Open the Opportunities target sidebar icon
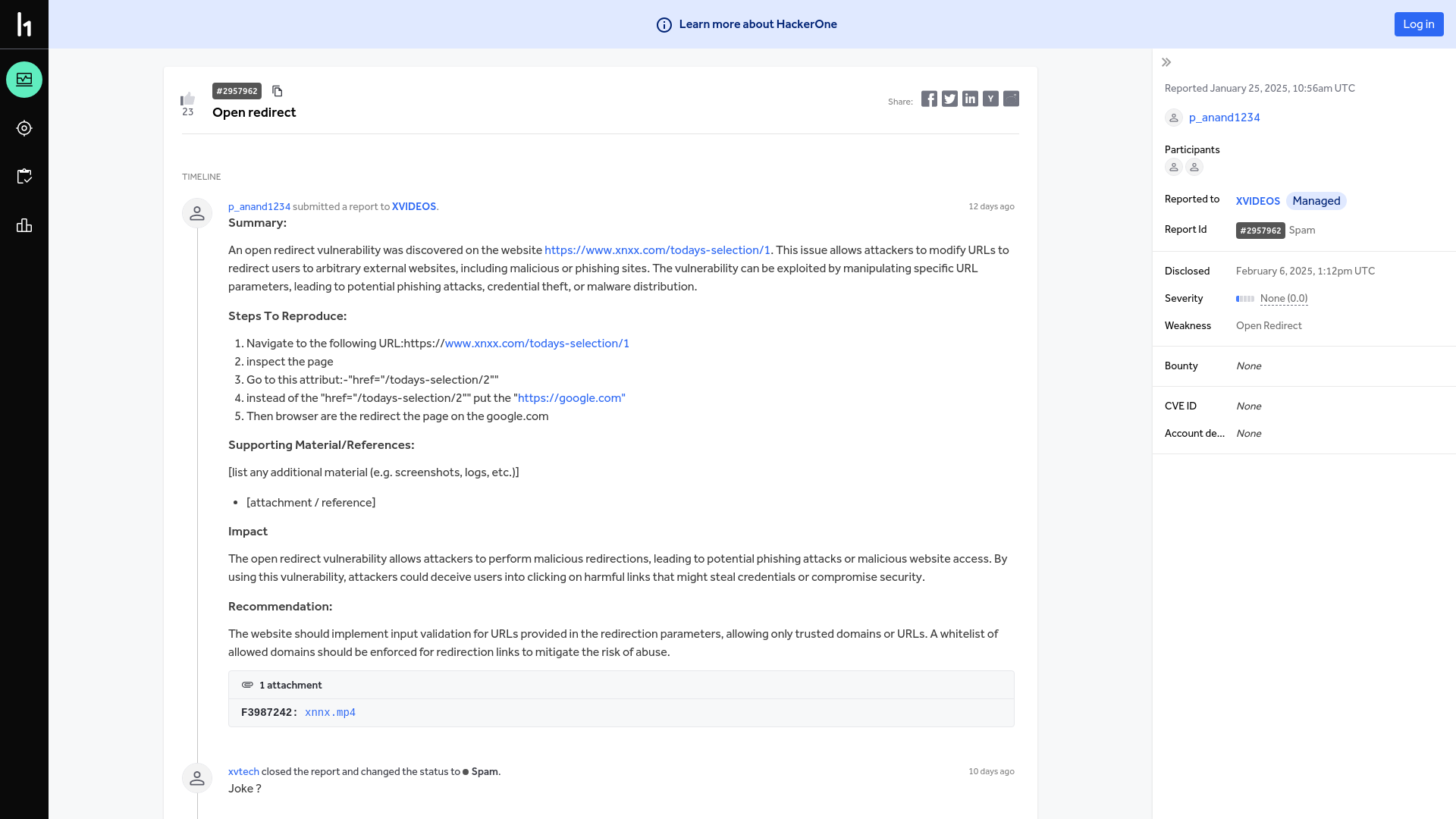The width and height of the screenshot is (1456, 819). (24, 128)
